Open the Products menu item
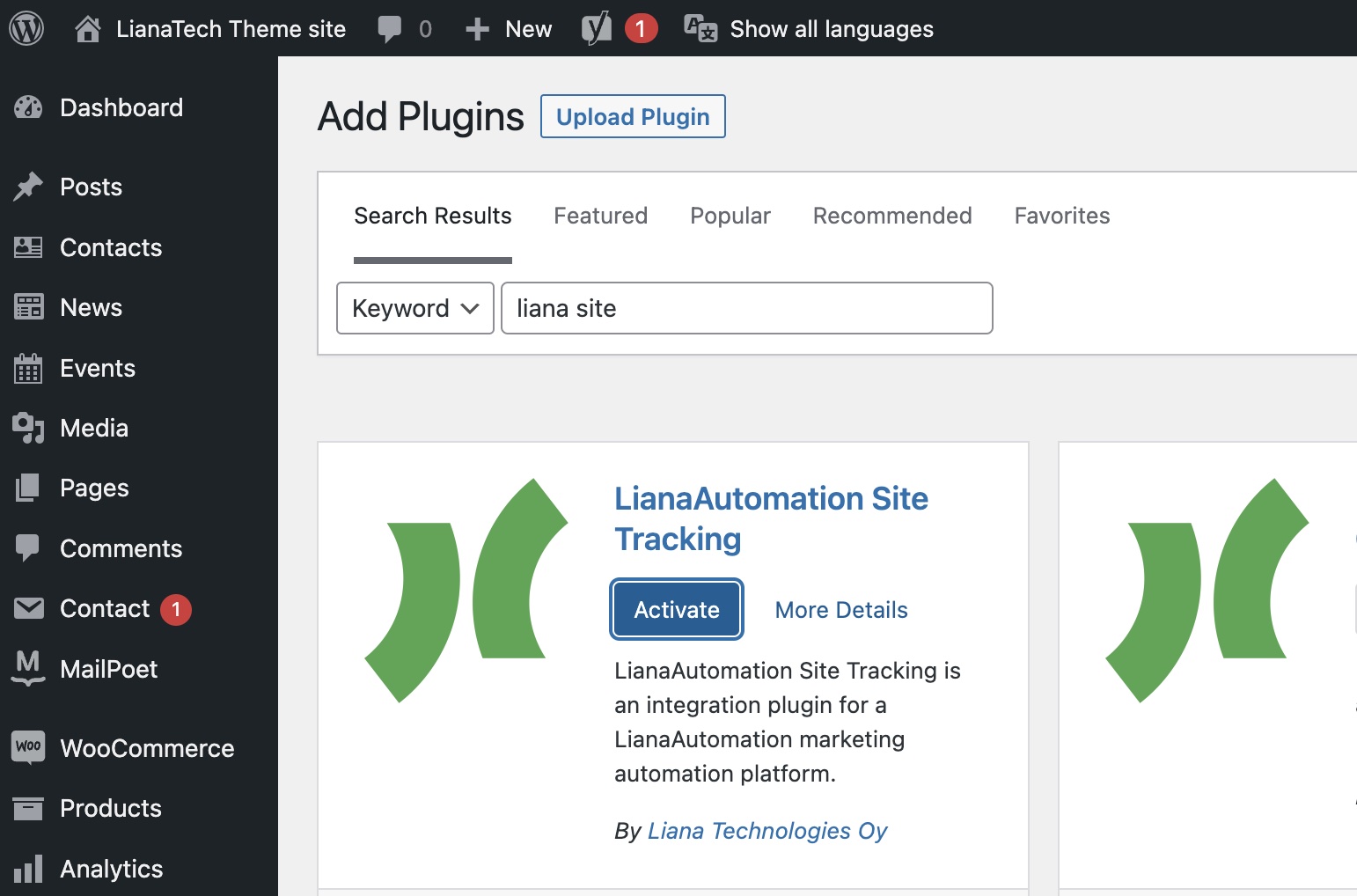Screen dimensions: 1357x896 point(111,808)
